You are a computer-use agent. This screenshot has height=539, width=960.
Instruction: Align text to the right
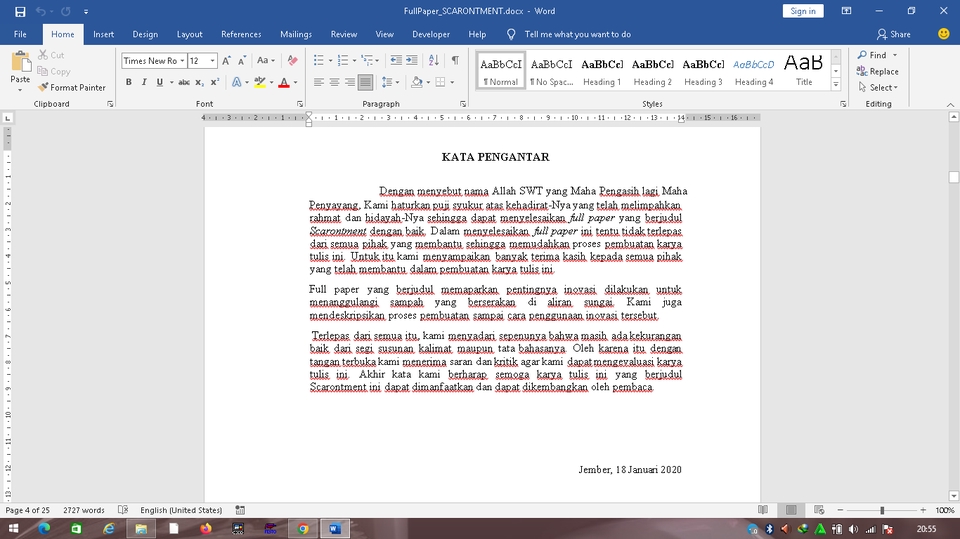tap(350, 82)
